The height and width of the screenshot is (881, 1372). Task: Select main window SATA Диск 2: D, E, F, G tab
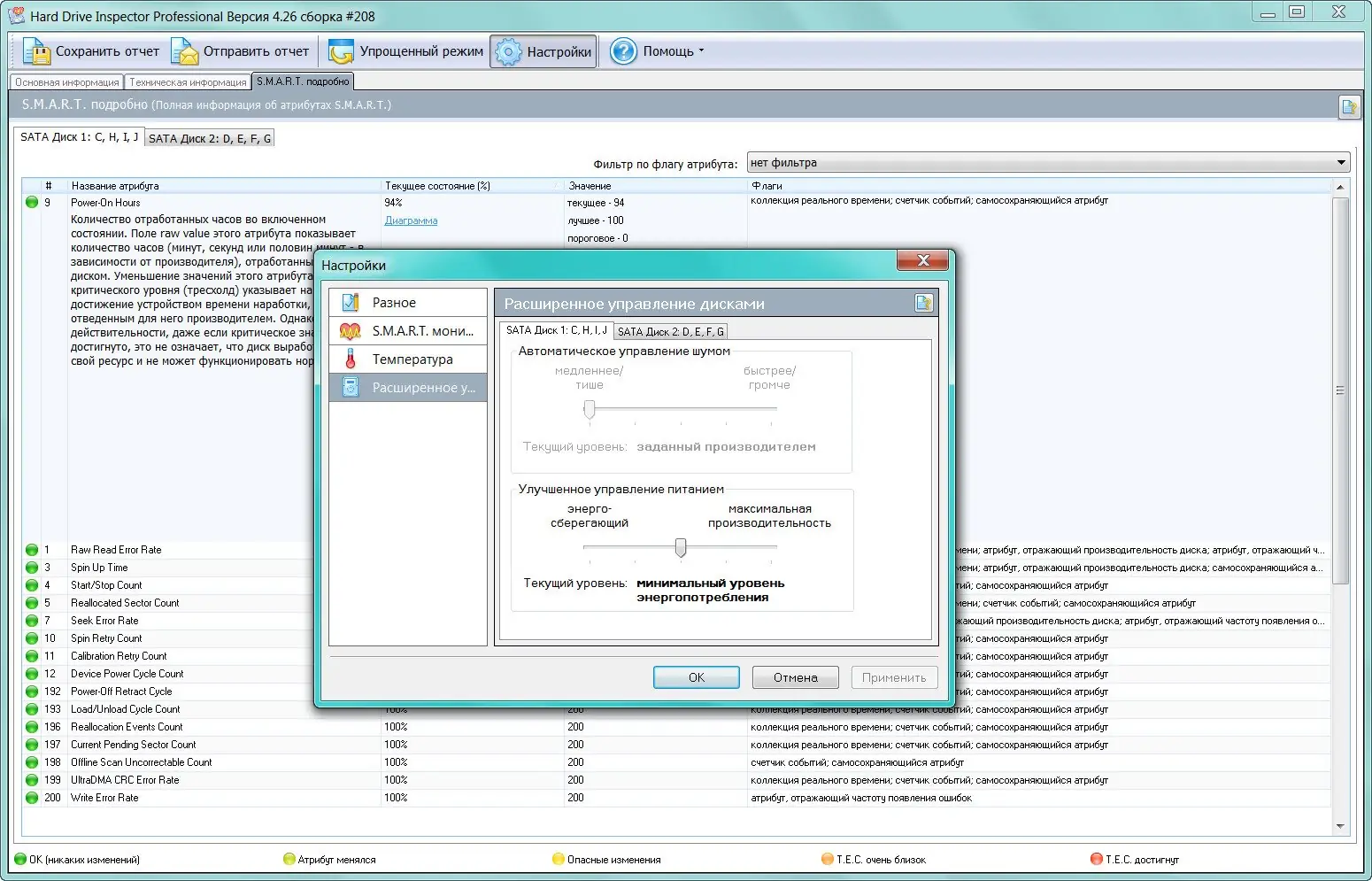coord(210,138)
